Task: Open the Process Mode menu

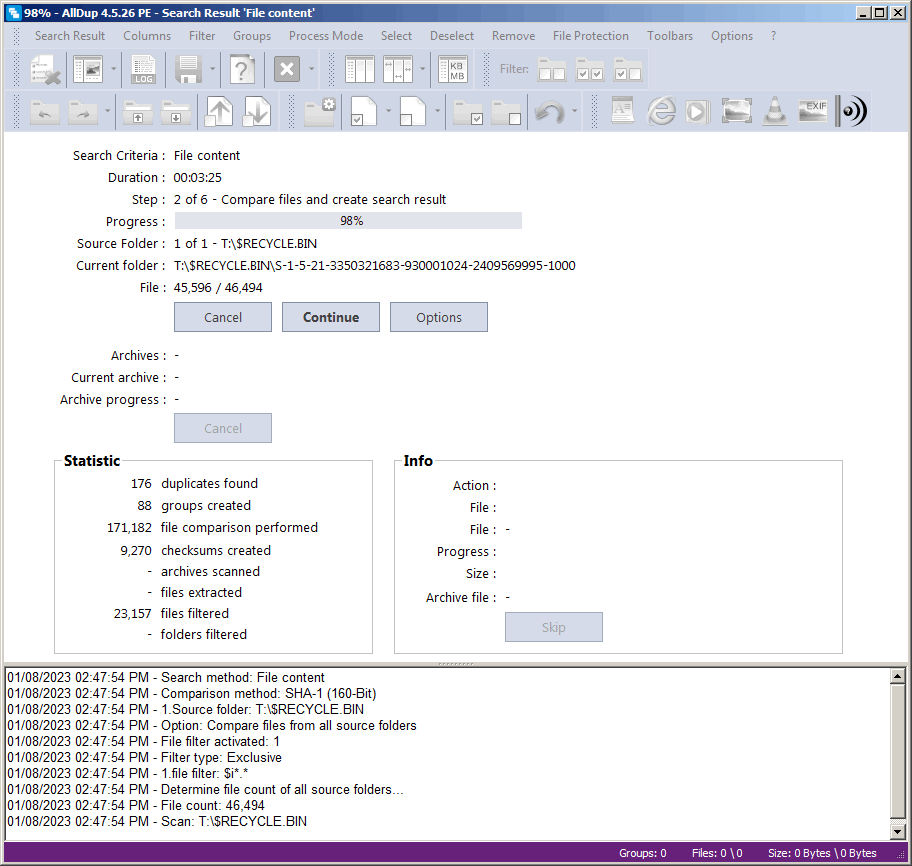Action: [x=326, y=36]
